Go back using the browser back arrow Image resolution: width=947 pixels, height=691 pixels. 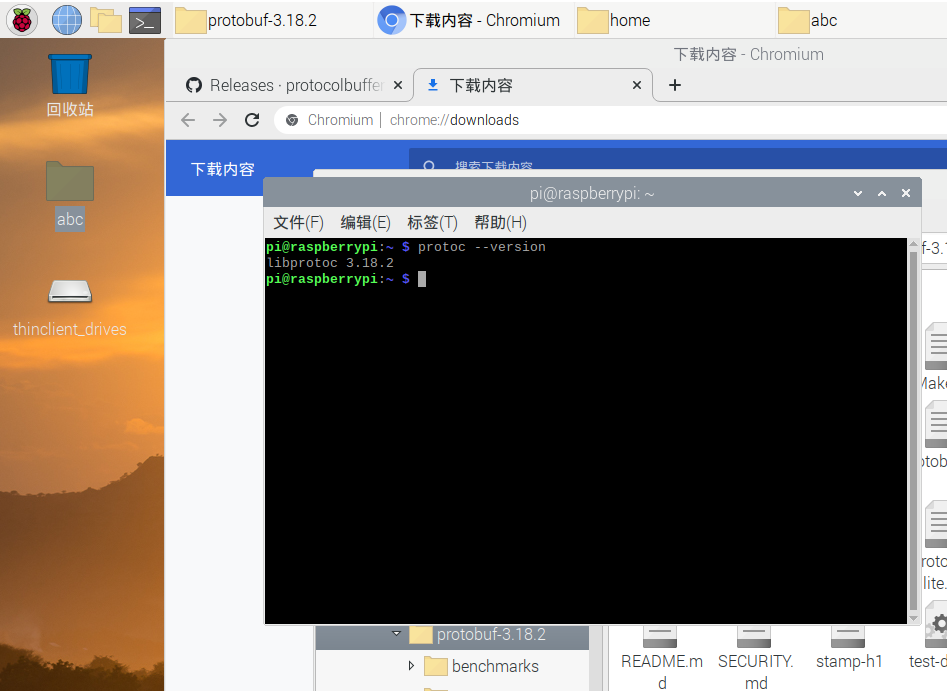tap(188, 119)
